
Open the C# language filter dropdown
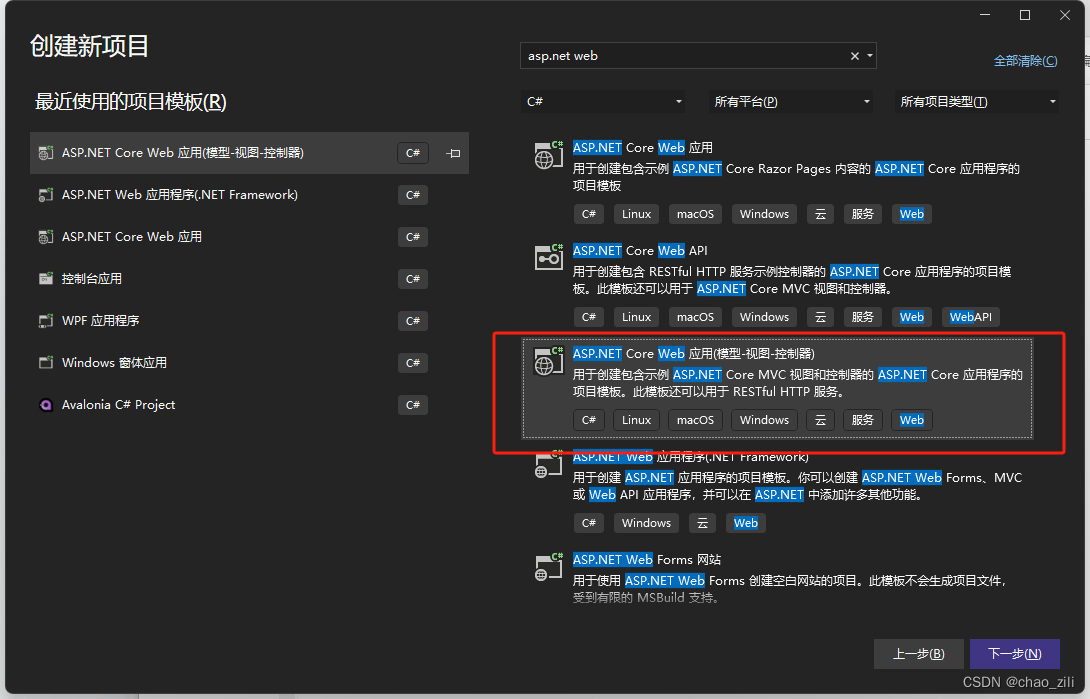(603, 102)
